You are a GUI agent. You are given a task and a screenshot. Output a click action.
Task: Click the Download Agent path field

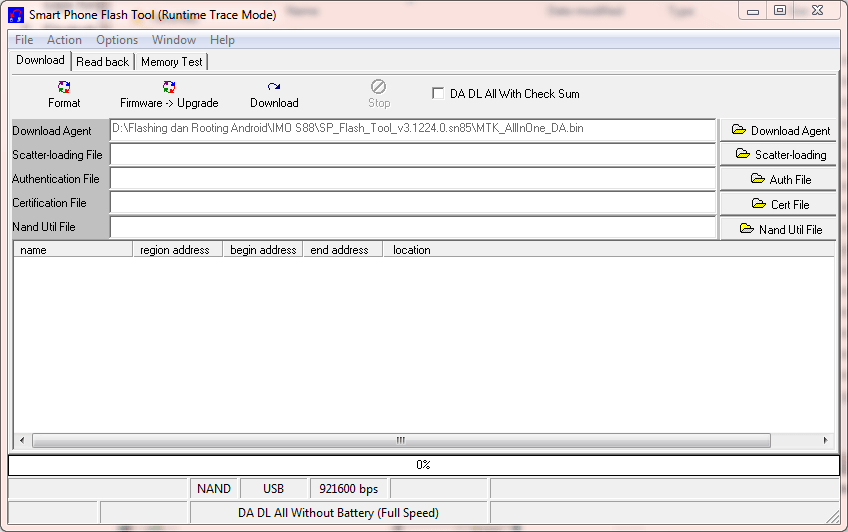(413, 130)
